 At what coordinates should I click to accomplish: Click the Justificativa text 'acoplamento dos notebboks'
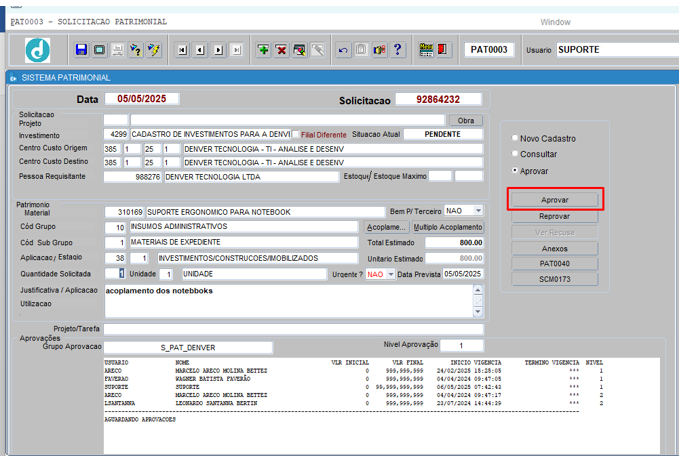click(159, 291)
